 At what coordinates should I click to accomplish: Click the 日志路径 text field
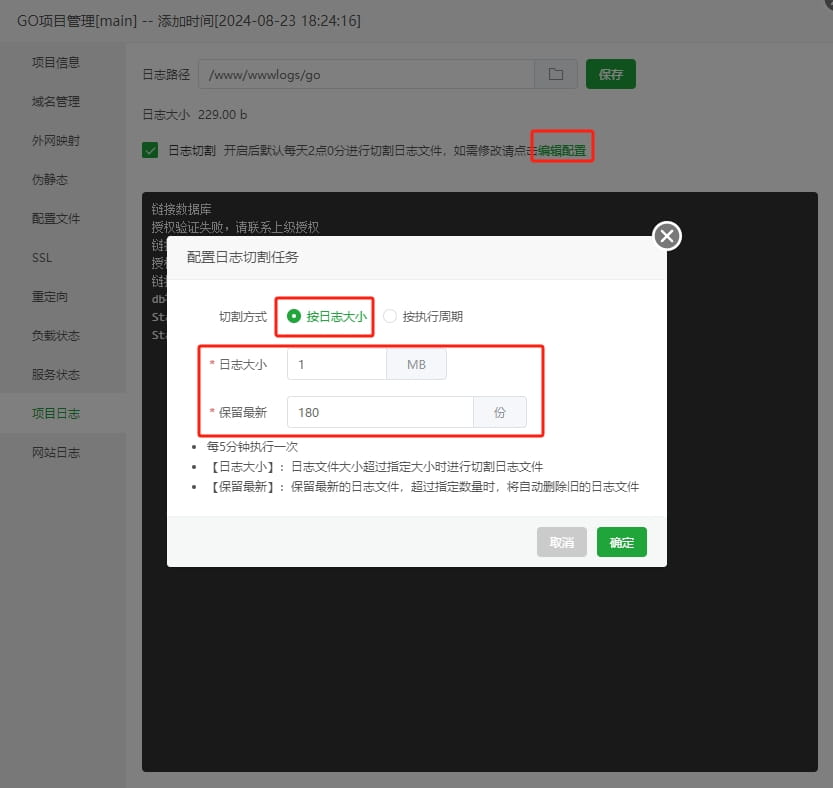coord(366,74)
